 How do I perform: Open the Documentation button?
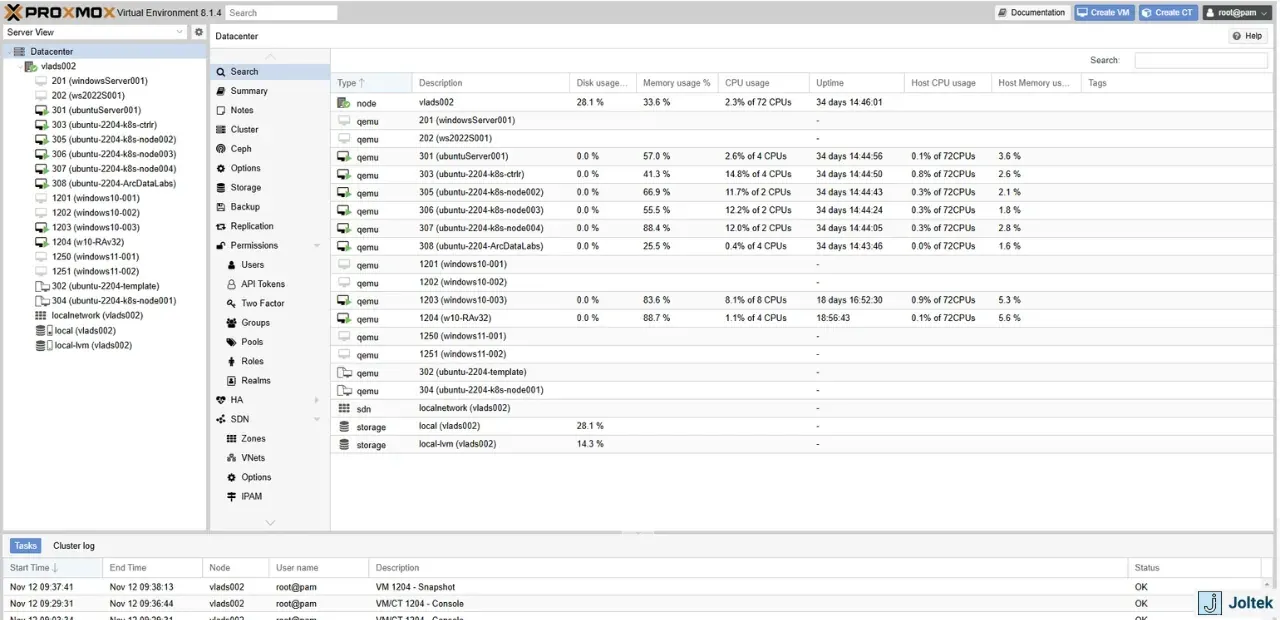point(1032,13)
